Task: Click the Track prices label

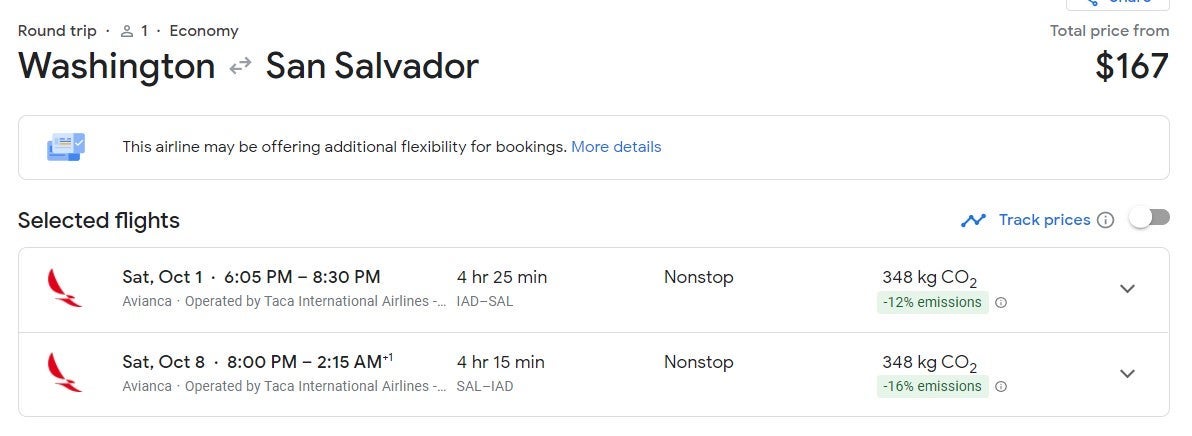Action: click(x=1044, y=220)
